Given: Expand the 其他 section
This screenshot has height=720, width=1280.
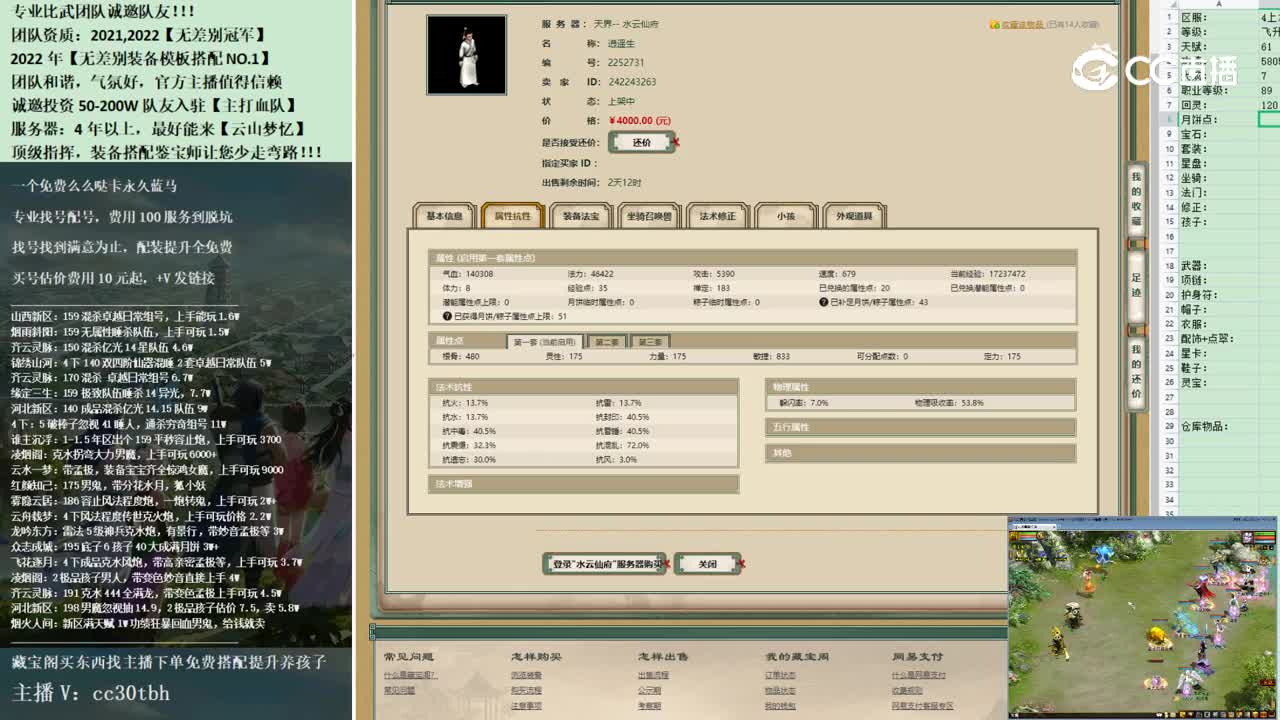Looking at the screenshot, I should pos(785,451).
